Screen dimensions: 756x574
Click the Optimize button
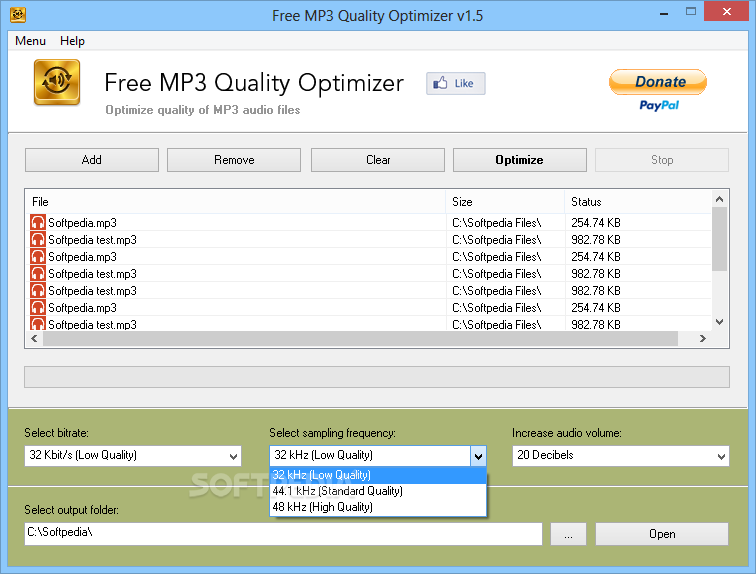pyautogui.click(x=520, y=160)
